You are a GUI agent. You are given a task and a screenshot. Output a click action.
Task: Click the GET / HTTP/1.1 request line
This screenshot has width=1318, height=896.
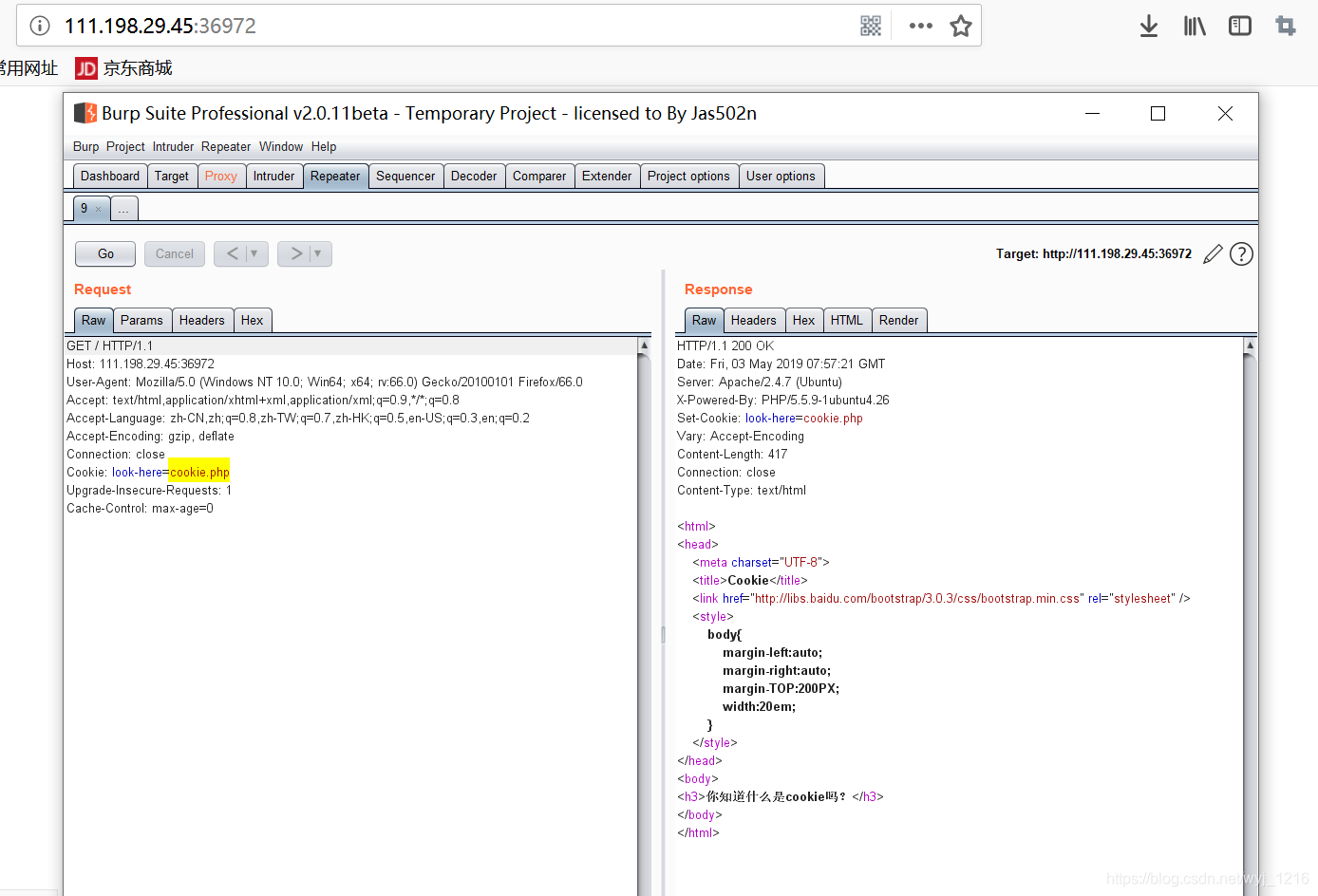tap(110, 346)
